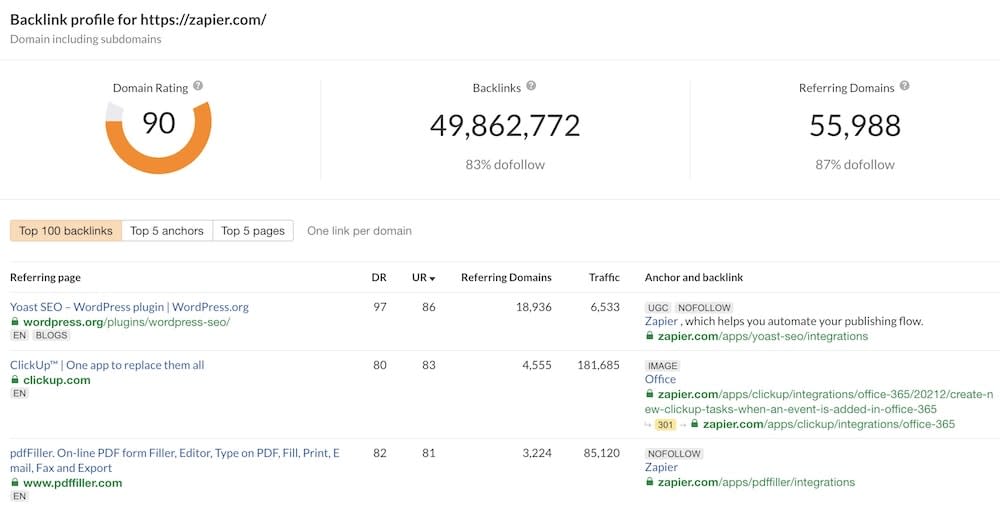Click the lock icon beside wordpress.org URL
The width and height of the screenshot is (1000, 506).
coord(15,322)
